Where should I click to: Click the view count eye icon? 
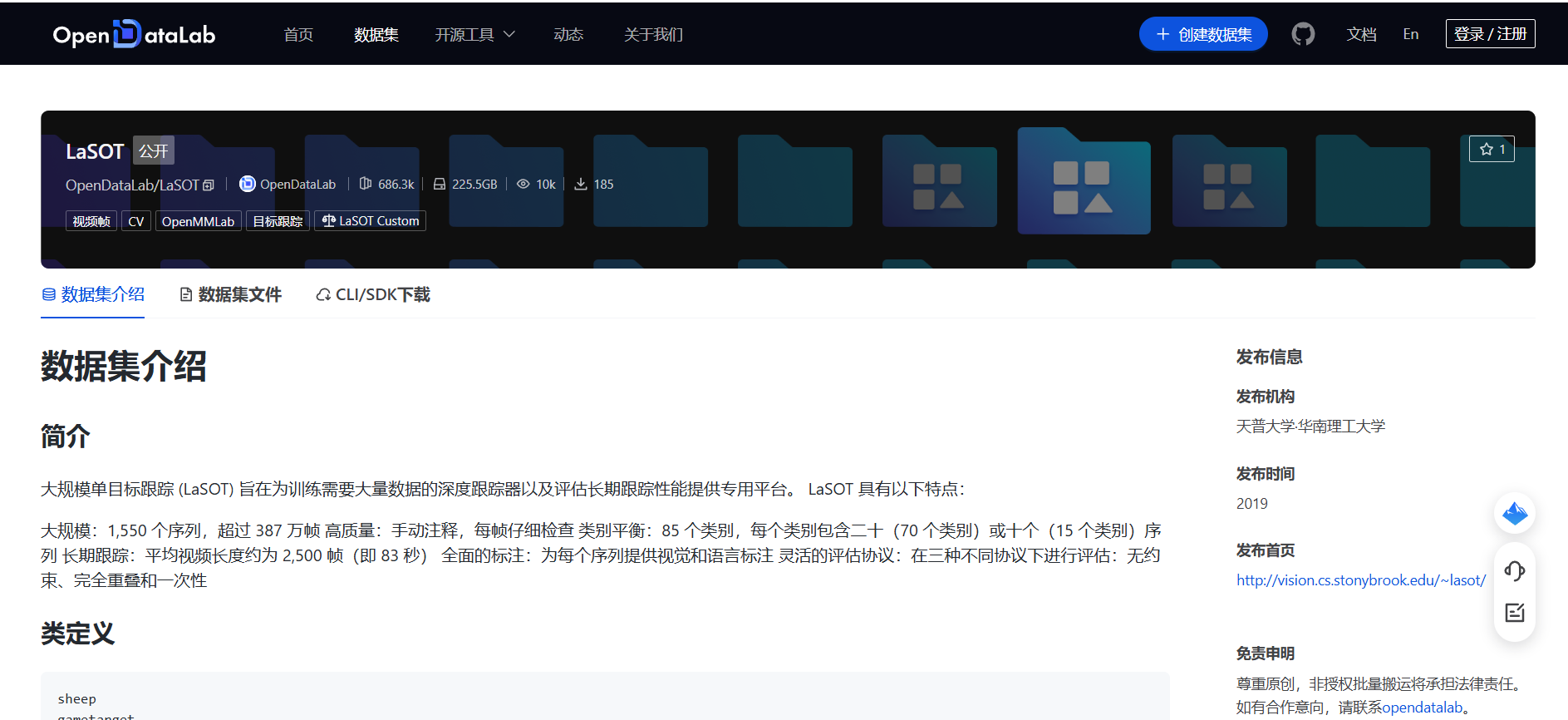(523, 184)
